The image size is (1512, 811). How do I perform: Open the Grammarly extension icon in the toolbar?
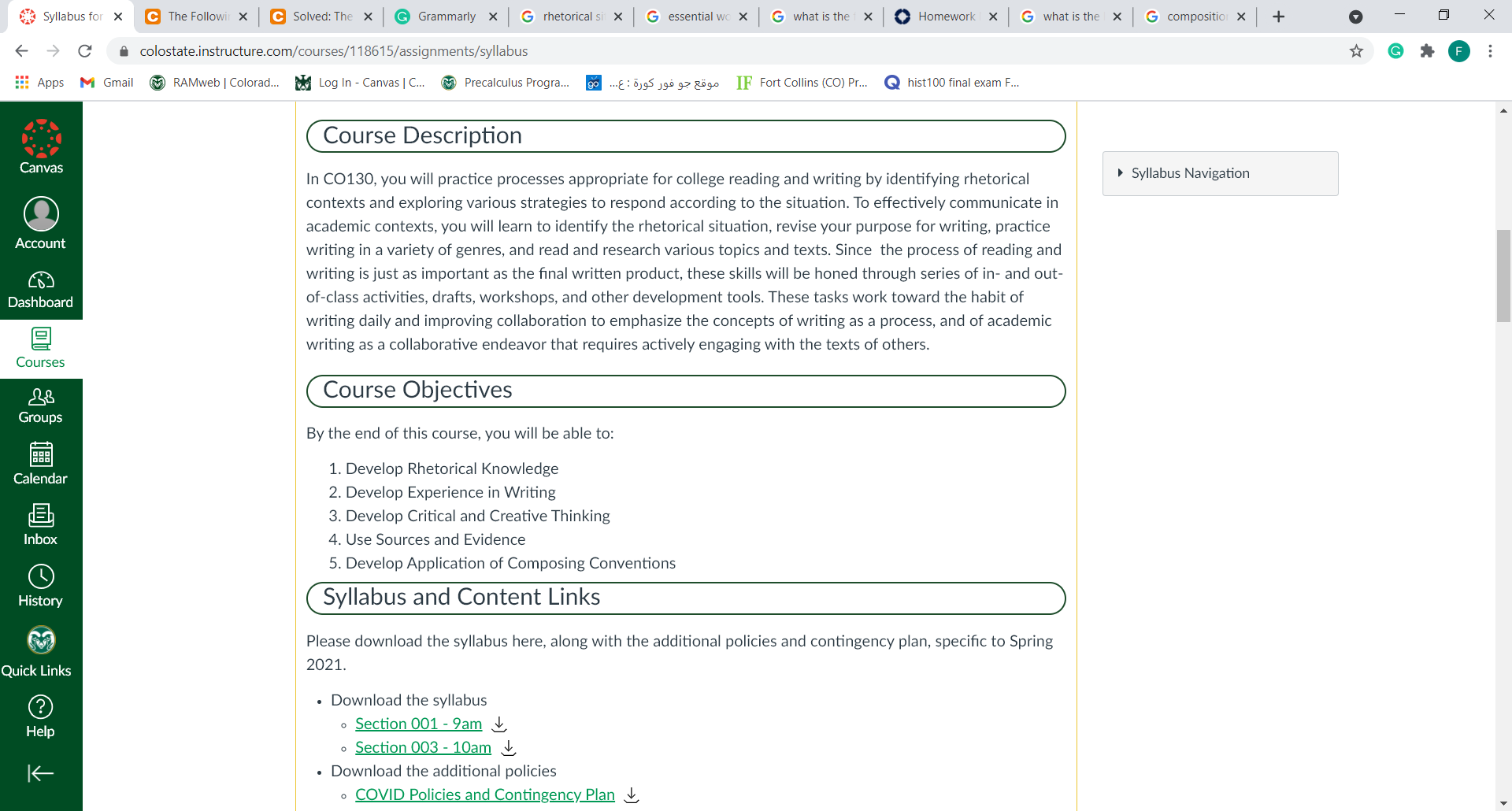pyautogui.click(x=1395, y=51)
